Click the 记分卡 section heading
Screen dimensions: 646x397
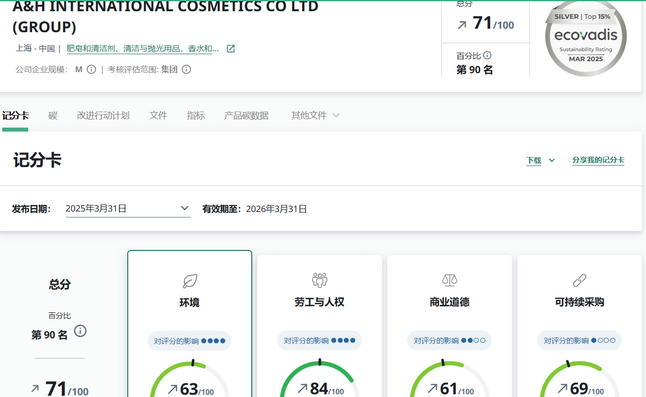(x=37, y=160)
